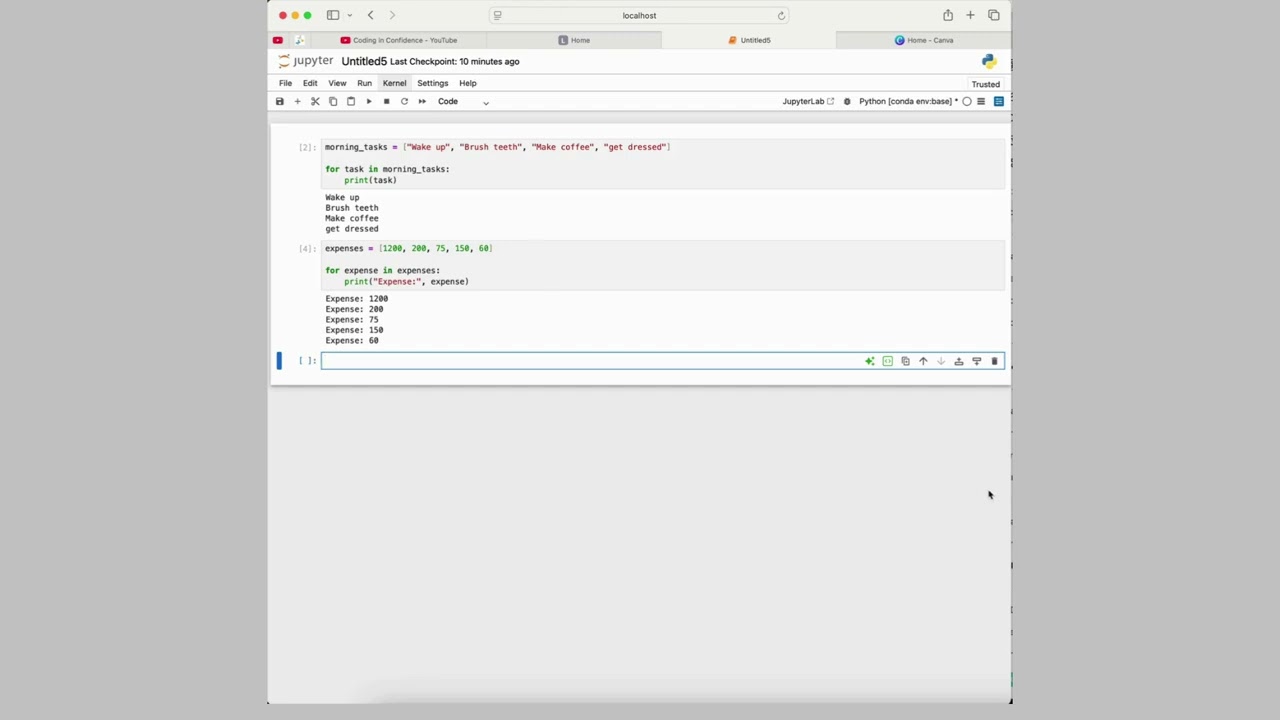The image size is (1280, 720).
Task: Show Safari tab overview
Action: pyautogui.click(x=993, y=15)
